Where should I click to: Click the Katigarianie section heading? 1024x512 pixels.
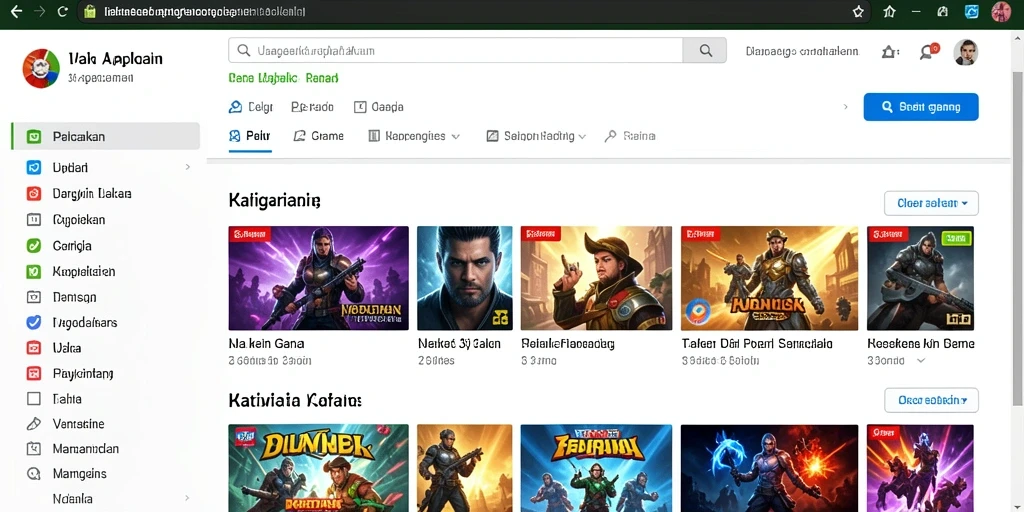tap(274, 200)
